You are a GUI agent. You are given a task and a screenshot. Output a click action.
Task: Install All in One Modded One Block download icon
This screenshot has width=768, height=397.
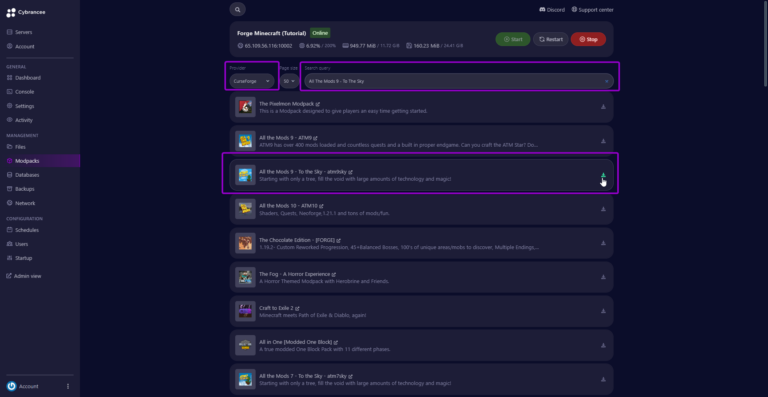coord(603,345)
